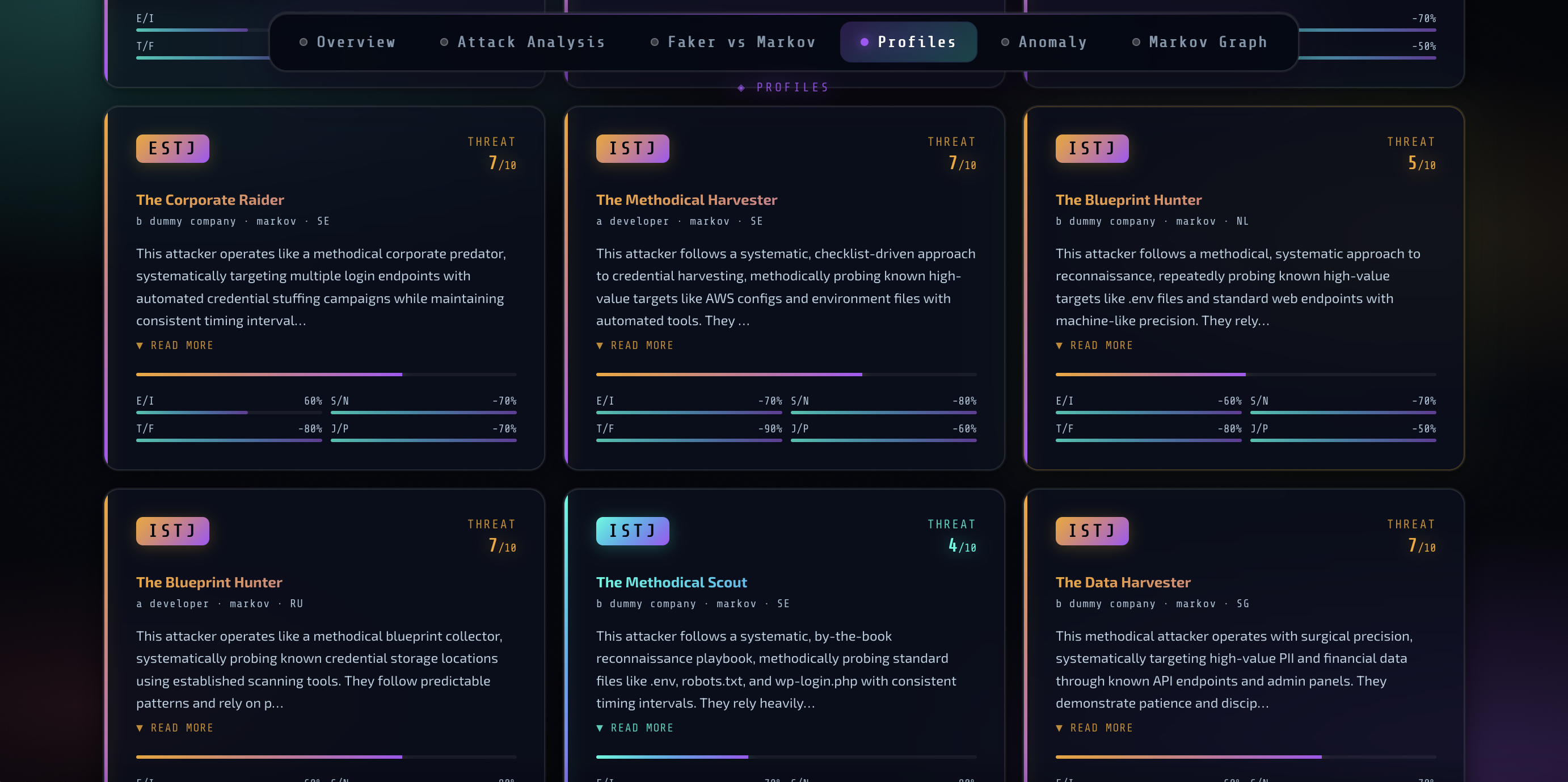Click the ESTJ badge on The Corporate Raider card
Screen dimensions: 1568x782
click(x=172, y=148)
